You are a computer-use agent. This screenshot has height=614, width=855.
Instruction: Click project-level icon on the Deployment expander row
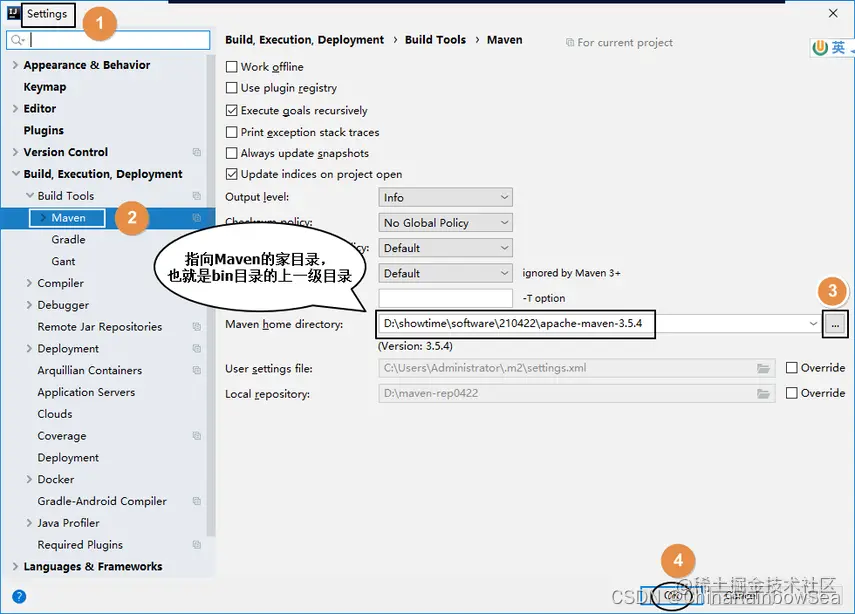[197, 348]
